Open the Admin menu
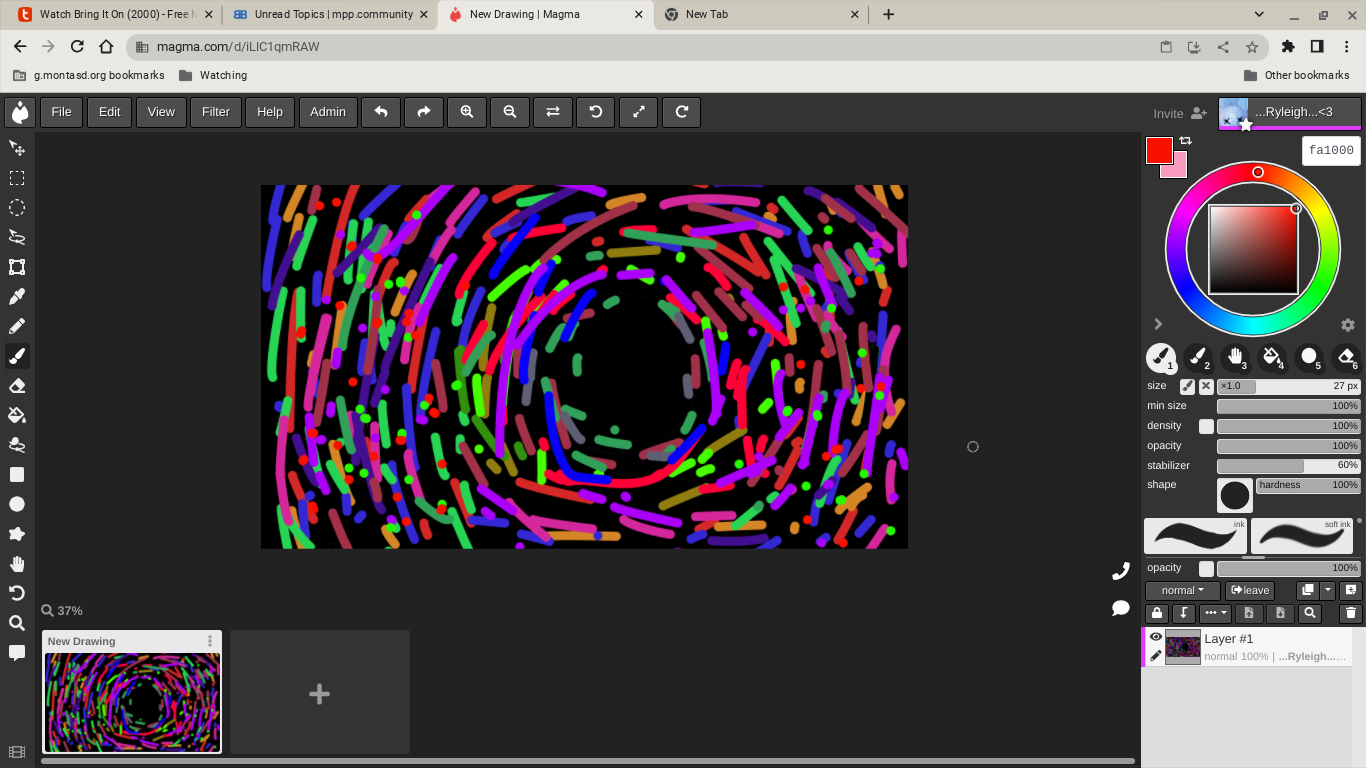 (328, 112)
